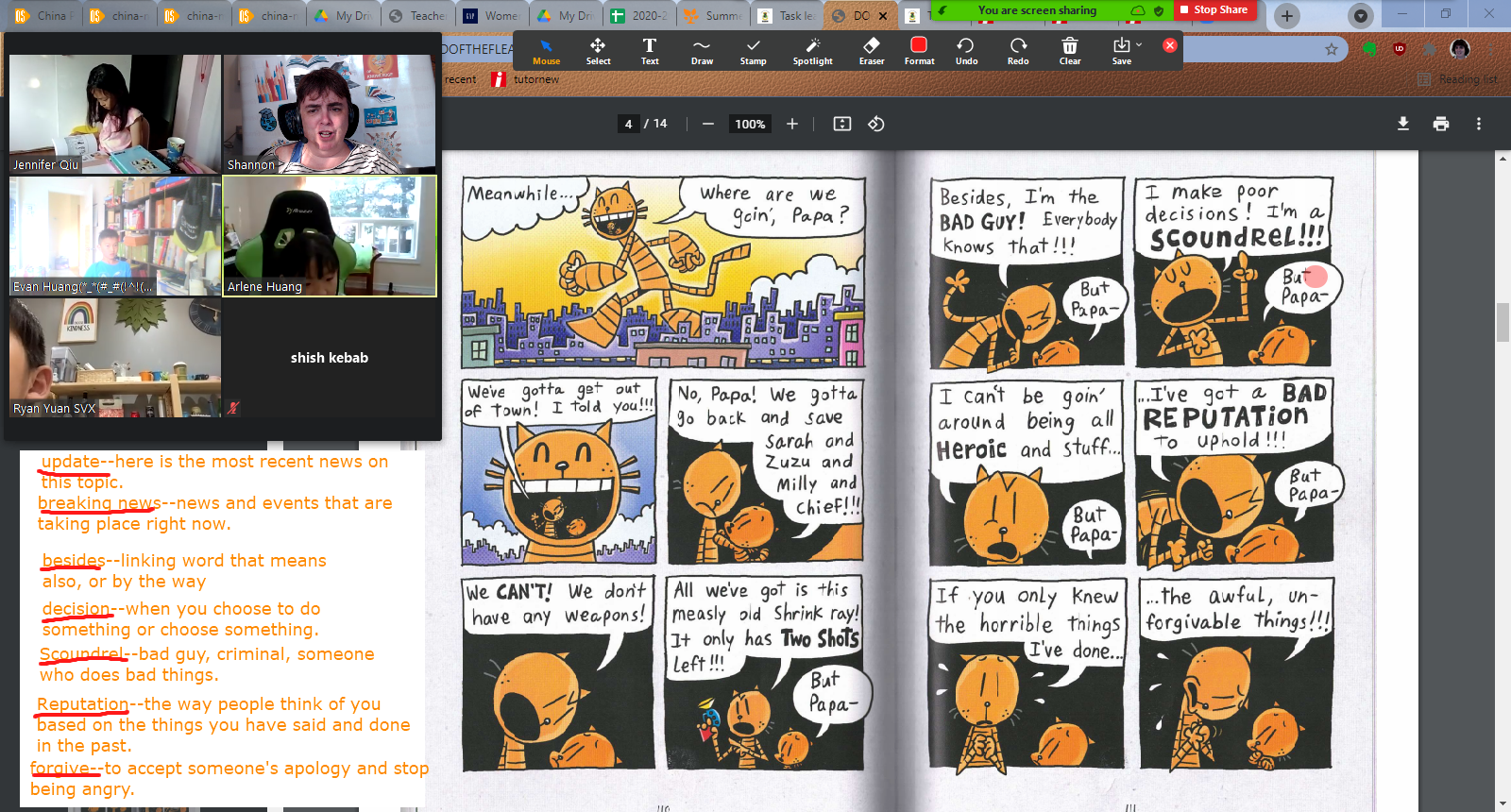The width and height of the screenshot is (1511, 812).
Task: Switch to the Wome browser tab
Action: click(491, 16)
